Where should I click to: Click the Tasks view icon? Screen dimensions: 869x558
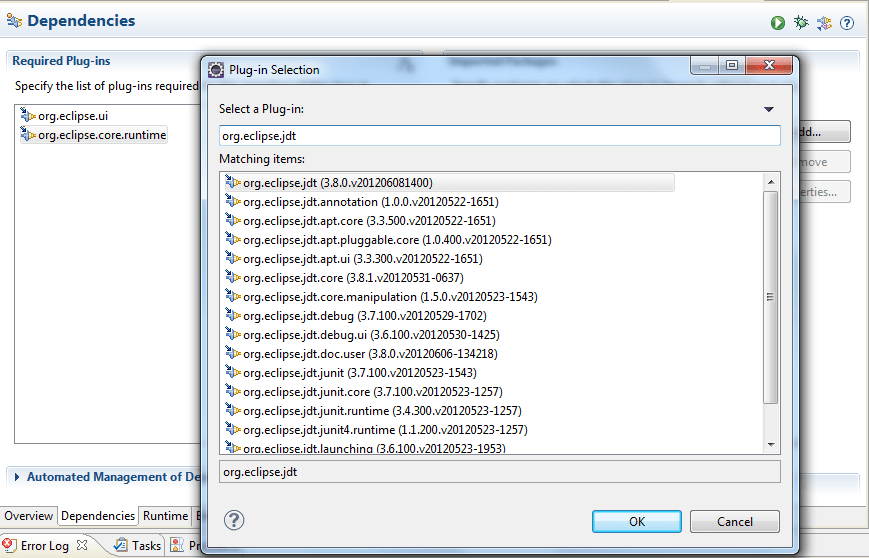(x=120, y=545)
